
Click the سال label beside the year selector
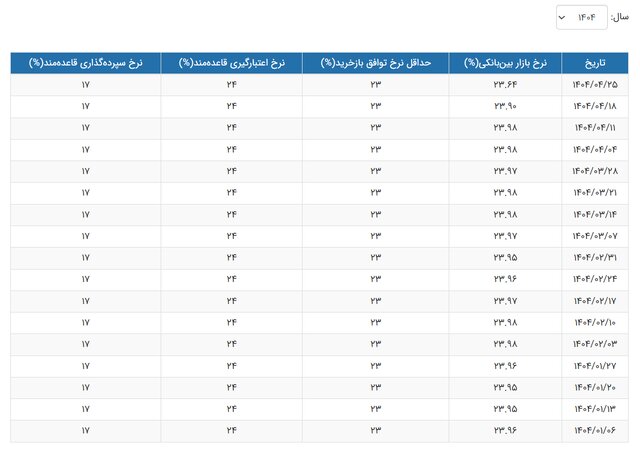[620, 17]
